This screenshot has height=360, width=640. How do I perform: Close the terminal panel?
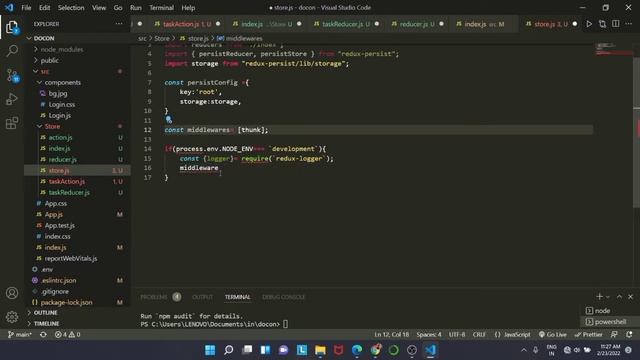(x=631, y=296)
